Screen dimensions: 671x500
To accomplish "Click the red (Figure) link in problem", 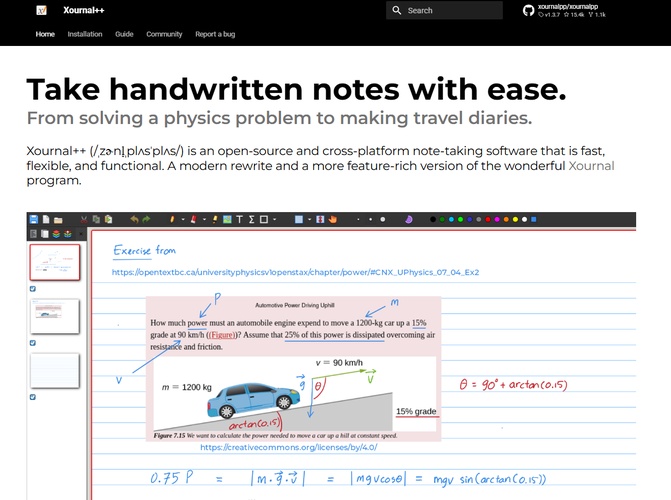I will (221, 335).
